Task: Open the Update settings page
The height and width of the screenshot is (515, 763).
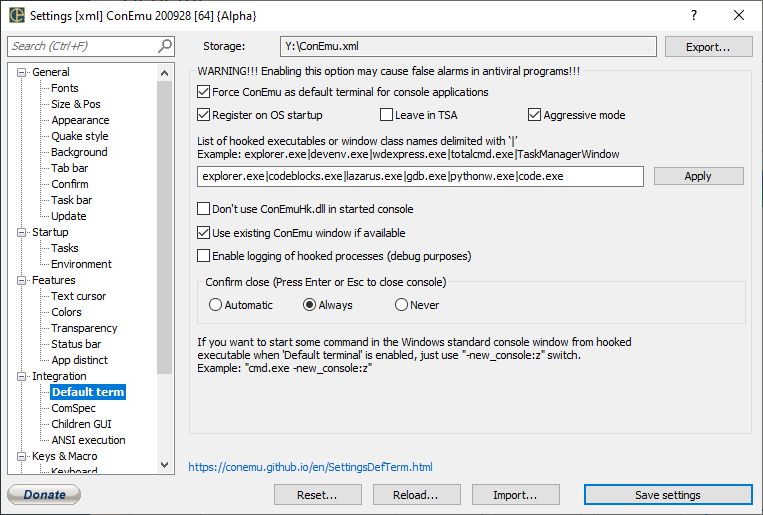Action: point(69,216)
